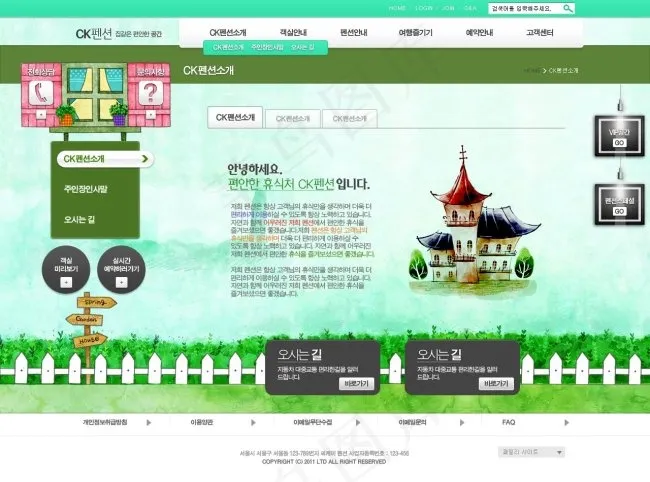Click 이용약관 footer link
Image resolution: width=650 pixels, height=482 pixels.
click(x=201, y=422)
